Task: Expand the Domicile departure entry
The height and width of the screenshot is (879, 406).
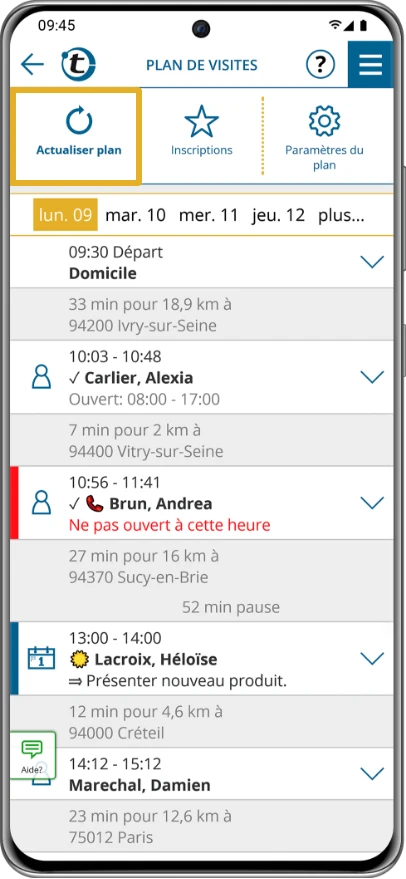Action: tap(372, 262)
